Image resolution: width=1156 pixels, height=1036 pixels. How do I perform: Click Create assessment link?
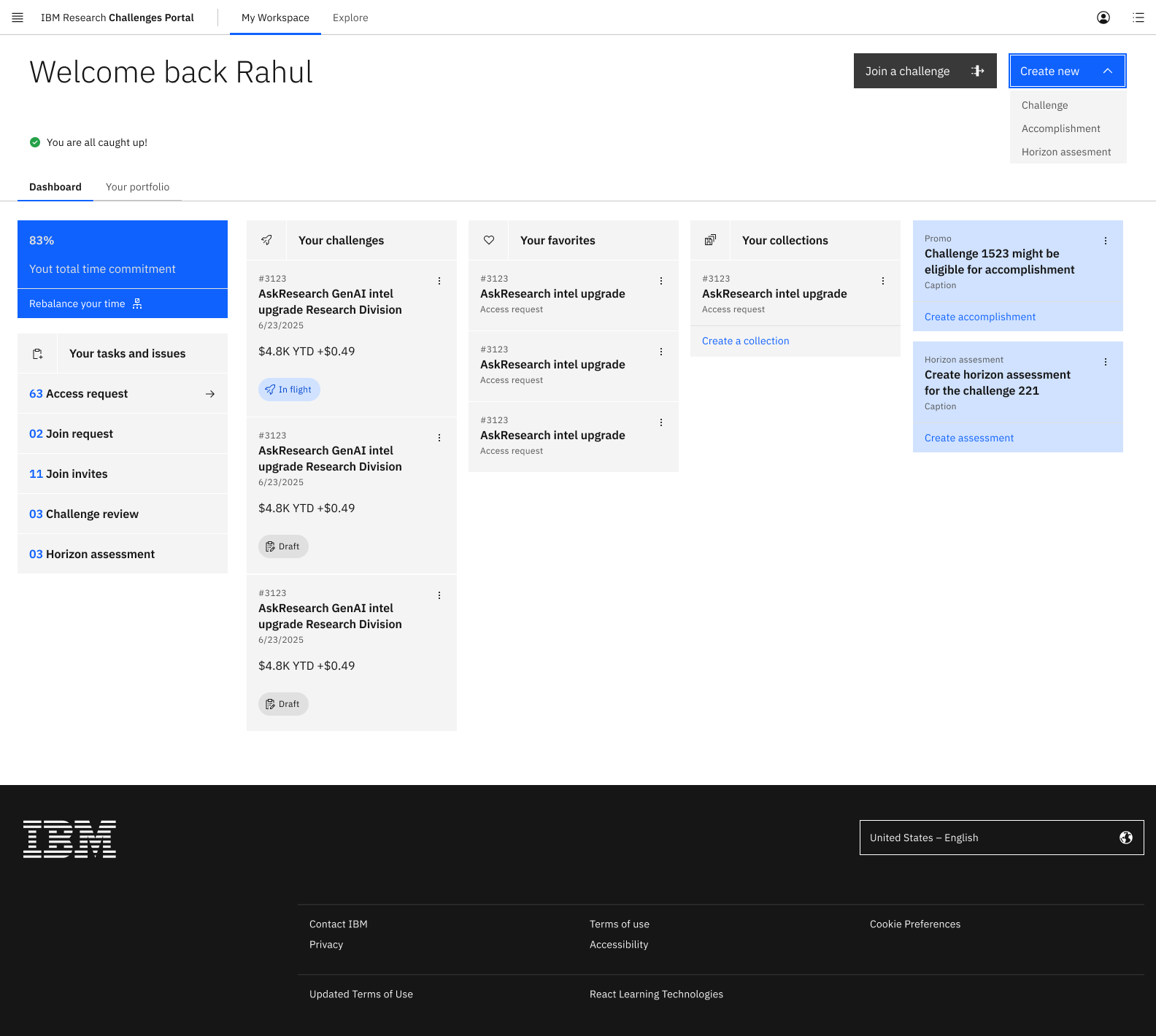click(x=969, y=438)
